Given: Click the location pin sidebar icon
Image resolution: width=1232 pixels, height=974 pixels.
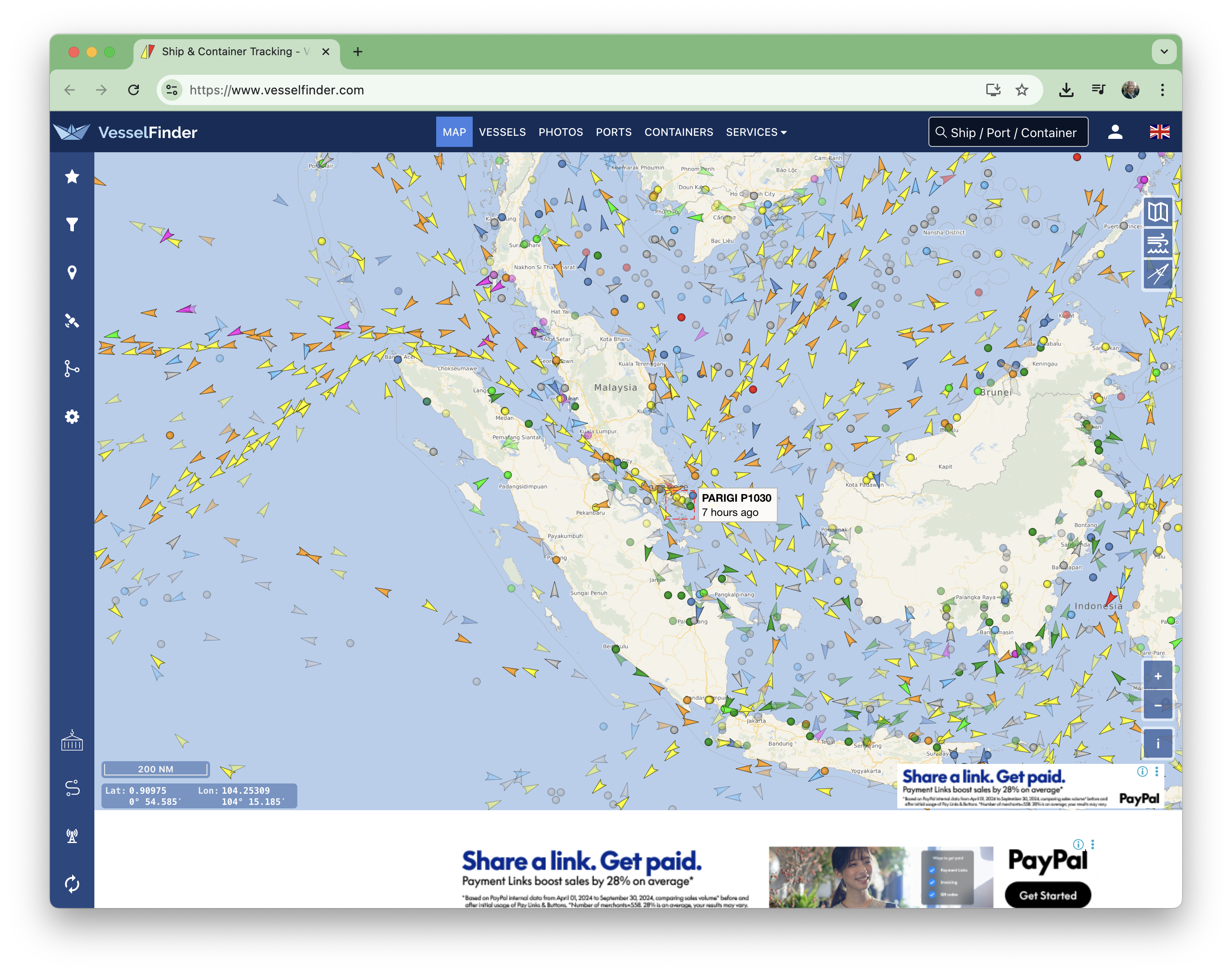Looking at the screenshot, I should tap(72, 272).
